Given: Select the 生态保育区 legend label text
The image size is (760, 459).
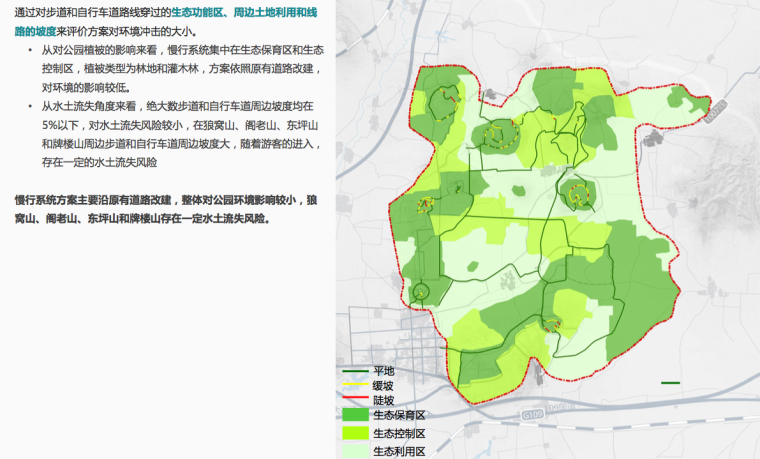Looking at the screenshot, I should (399, 415).
